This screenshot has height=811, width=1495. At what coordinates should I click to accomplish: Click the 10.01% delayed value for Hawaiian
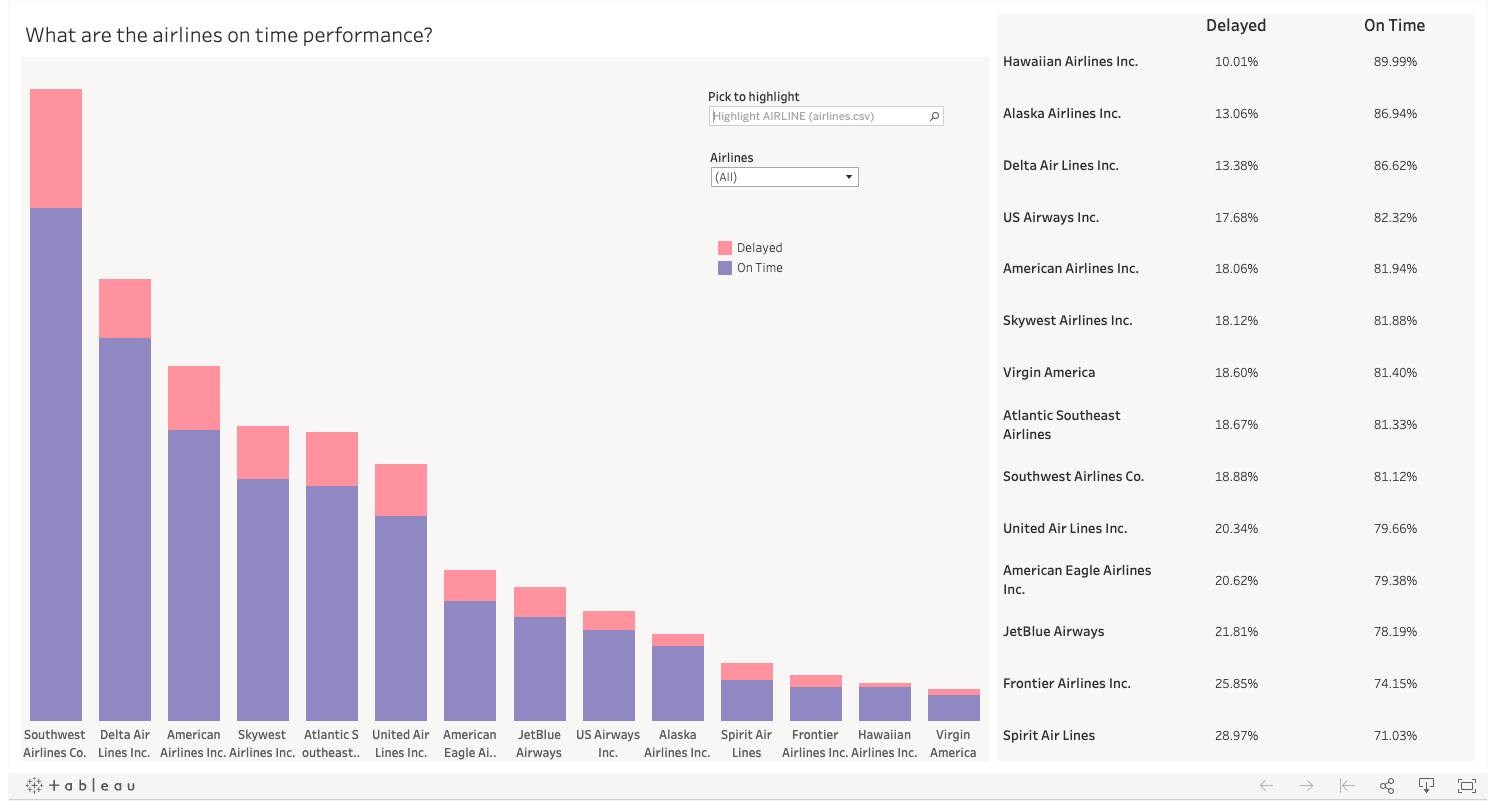click(1236, 62)
